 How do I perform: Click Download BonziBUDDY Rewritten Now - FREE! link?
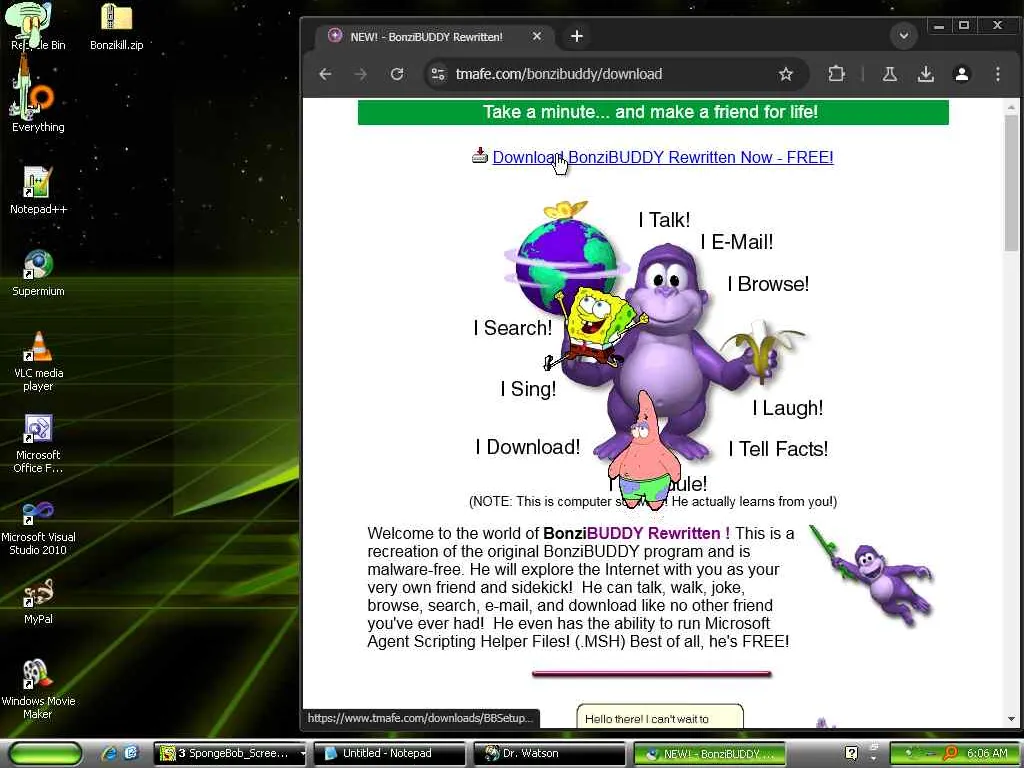click(663, 157)
